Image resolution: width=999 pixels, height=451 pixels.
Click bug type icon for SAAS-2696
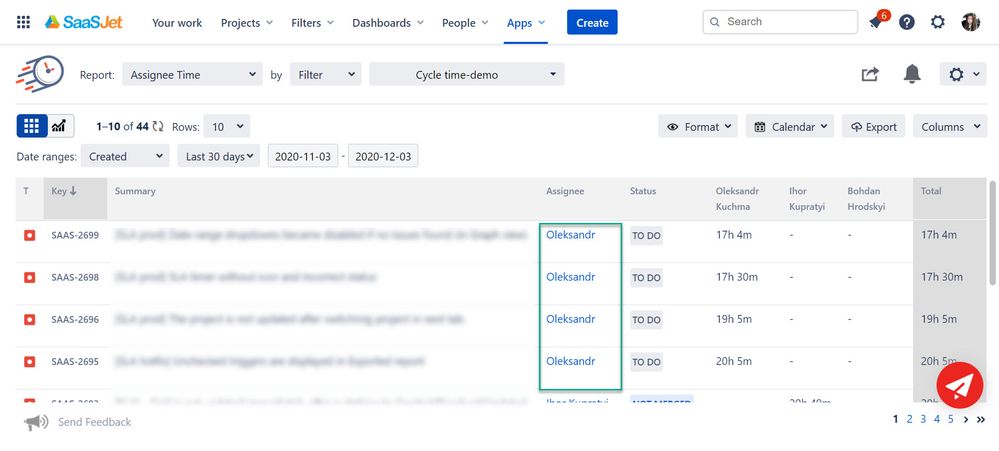[29, 320]
